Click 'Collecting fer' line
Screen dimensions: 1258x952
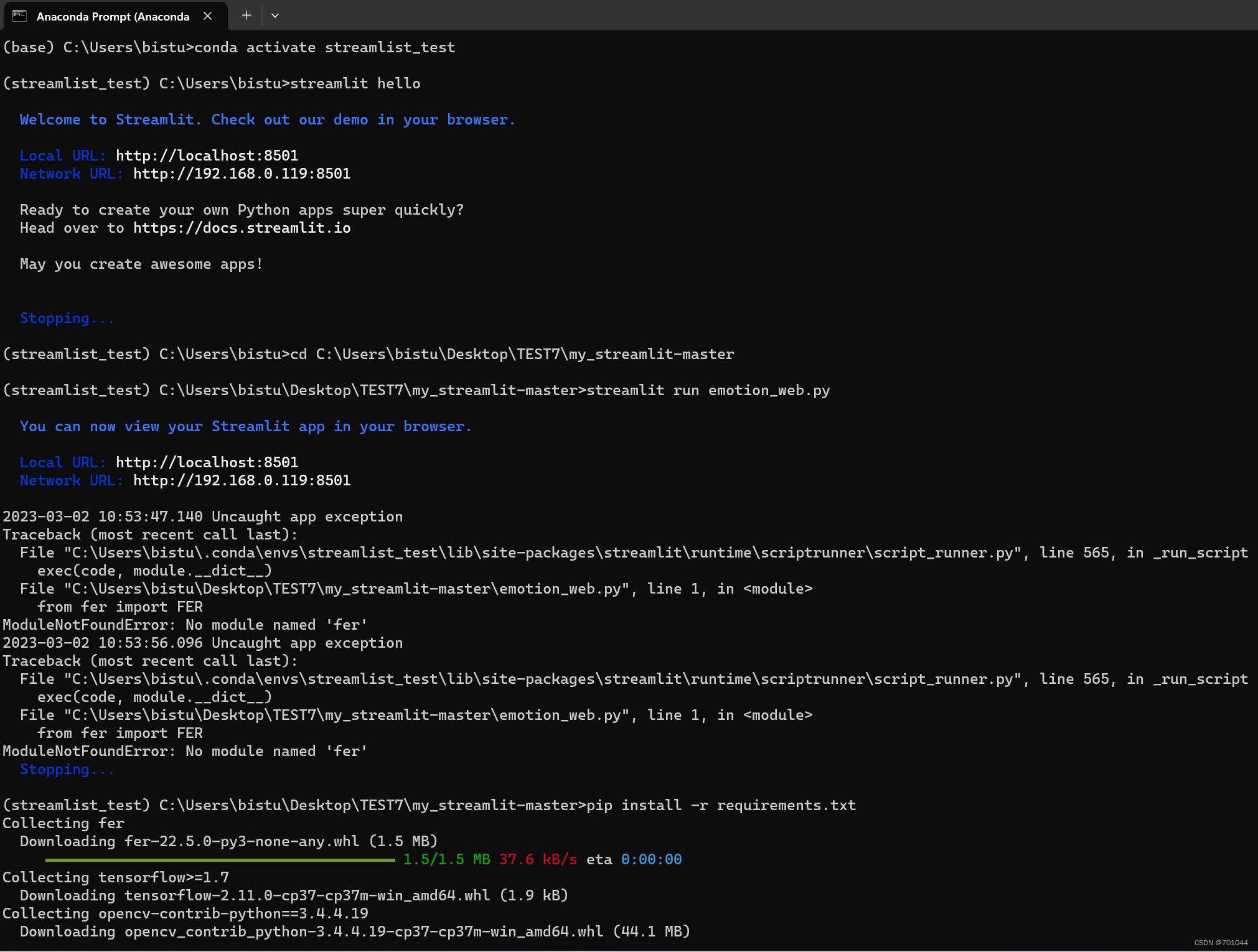63,823
